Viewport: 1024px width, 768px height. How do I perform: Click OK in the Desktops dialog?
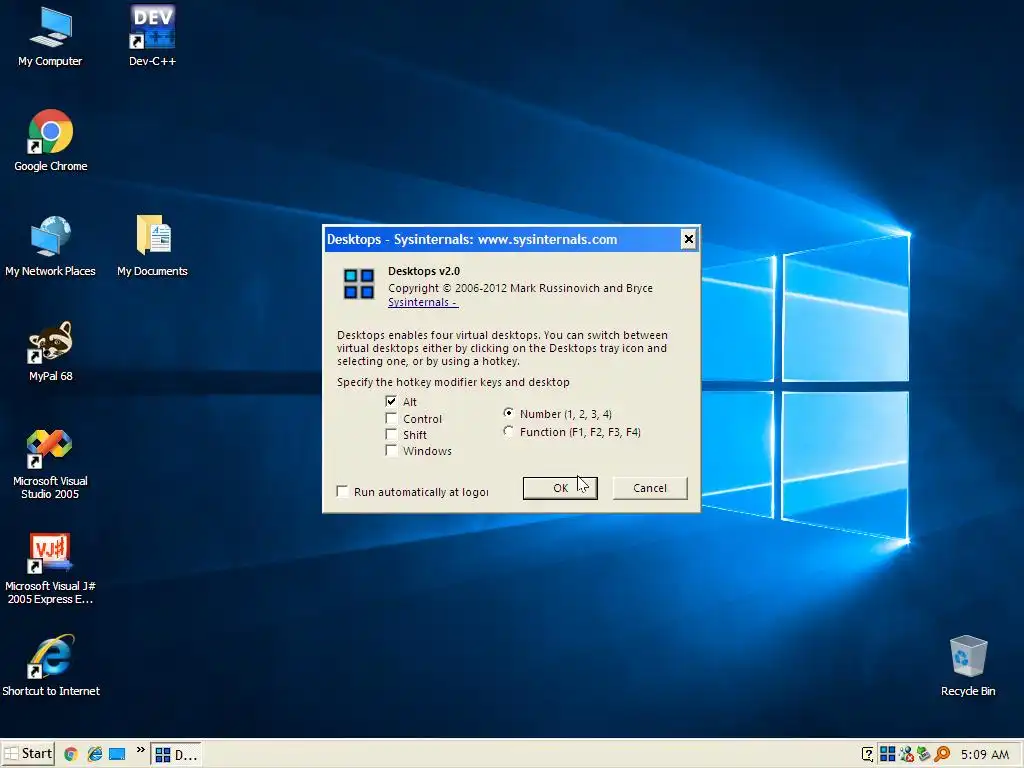pos(560,488)
